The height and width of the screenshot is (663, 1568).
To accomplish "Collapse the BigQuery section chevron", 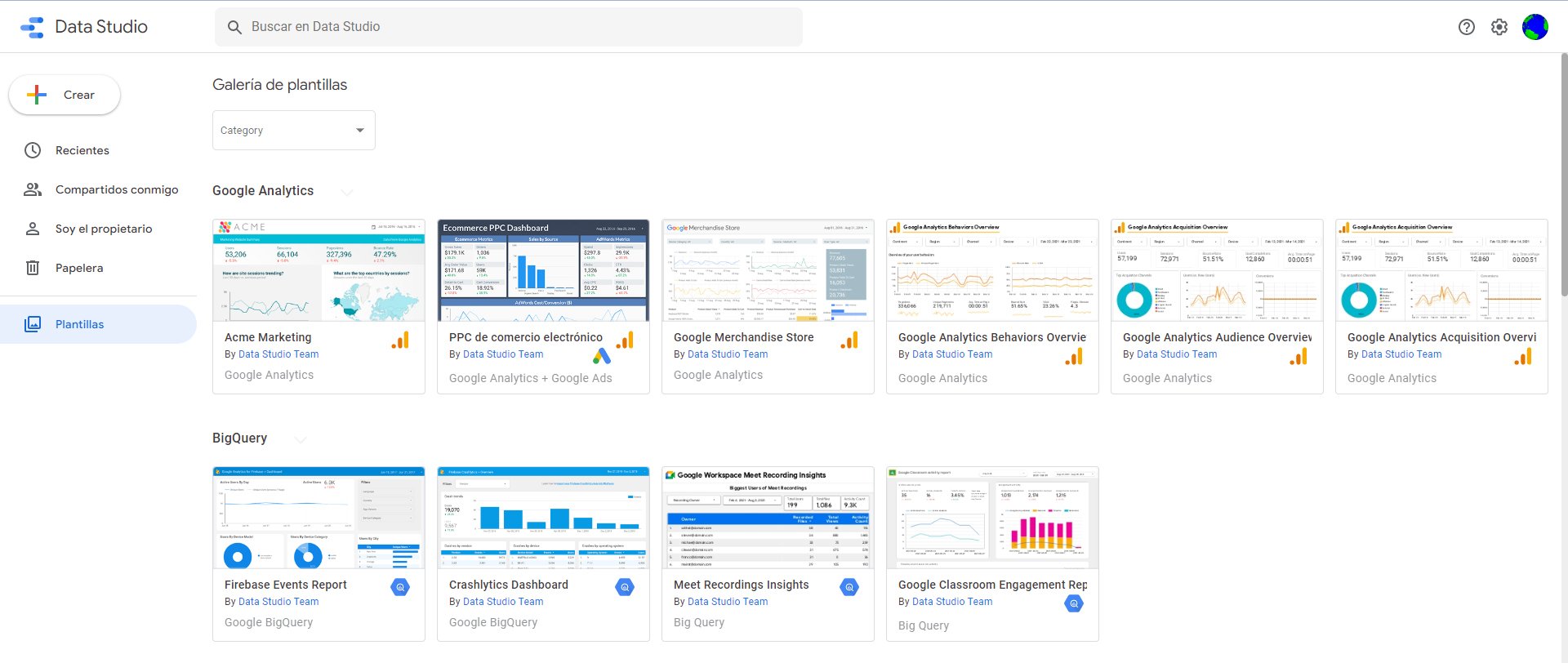I will click(301, 439).
